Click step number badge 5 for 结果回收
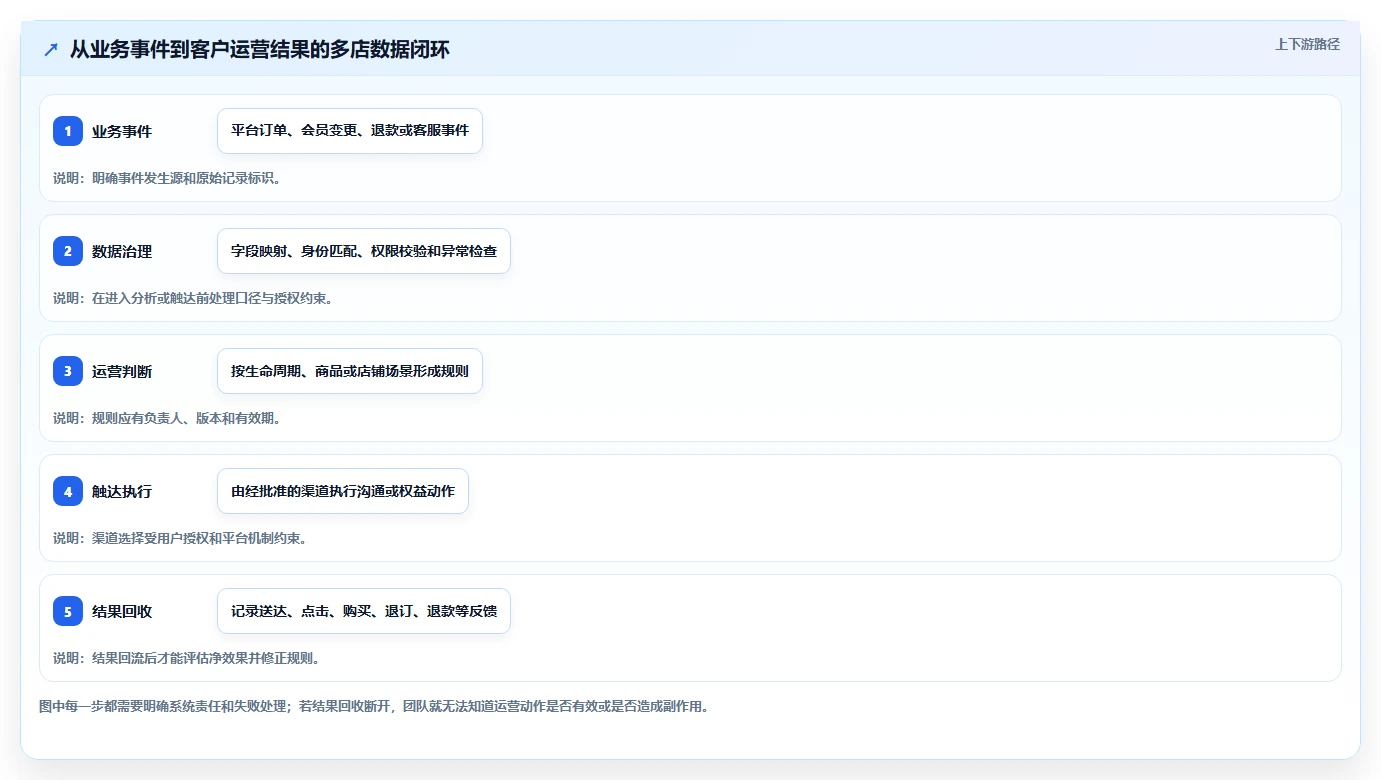1381x780 pixels. coord(68,611)
